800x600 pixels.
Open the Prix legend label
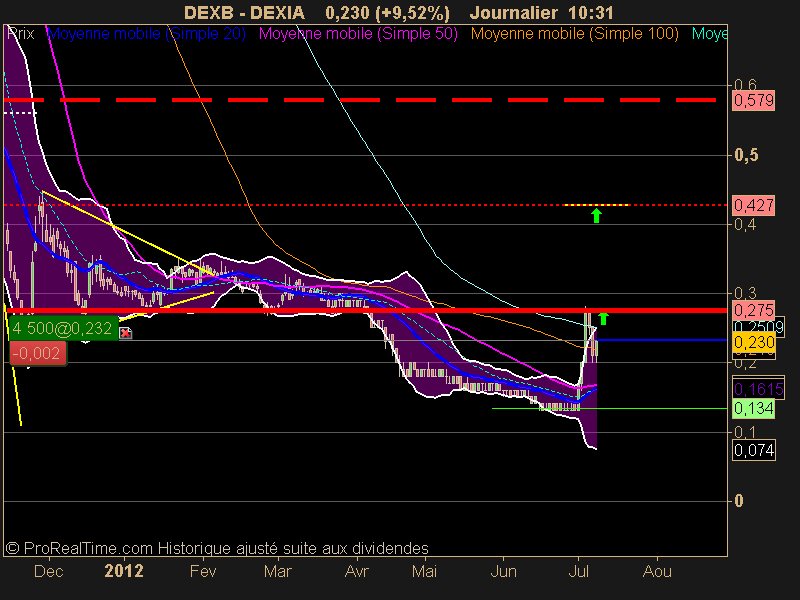21,34
